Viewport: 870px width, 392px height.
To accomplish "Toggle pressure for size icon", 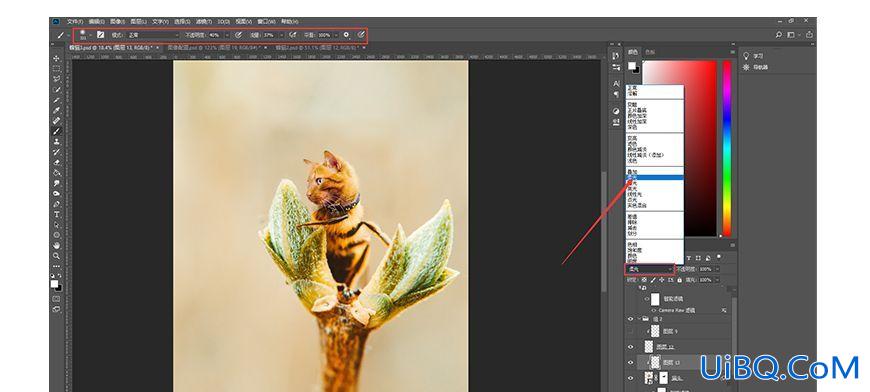I will (361, 34).
